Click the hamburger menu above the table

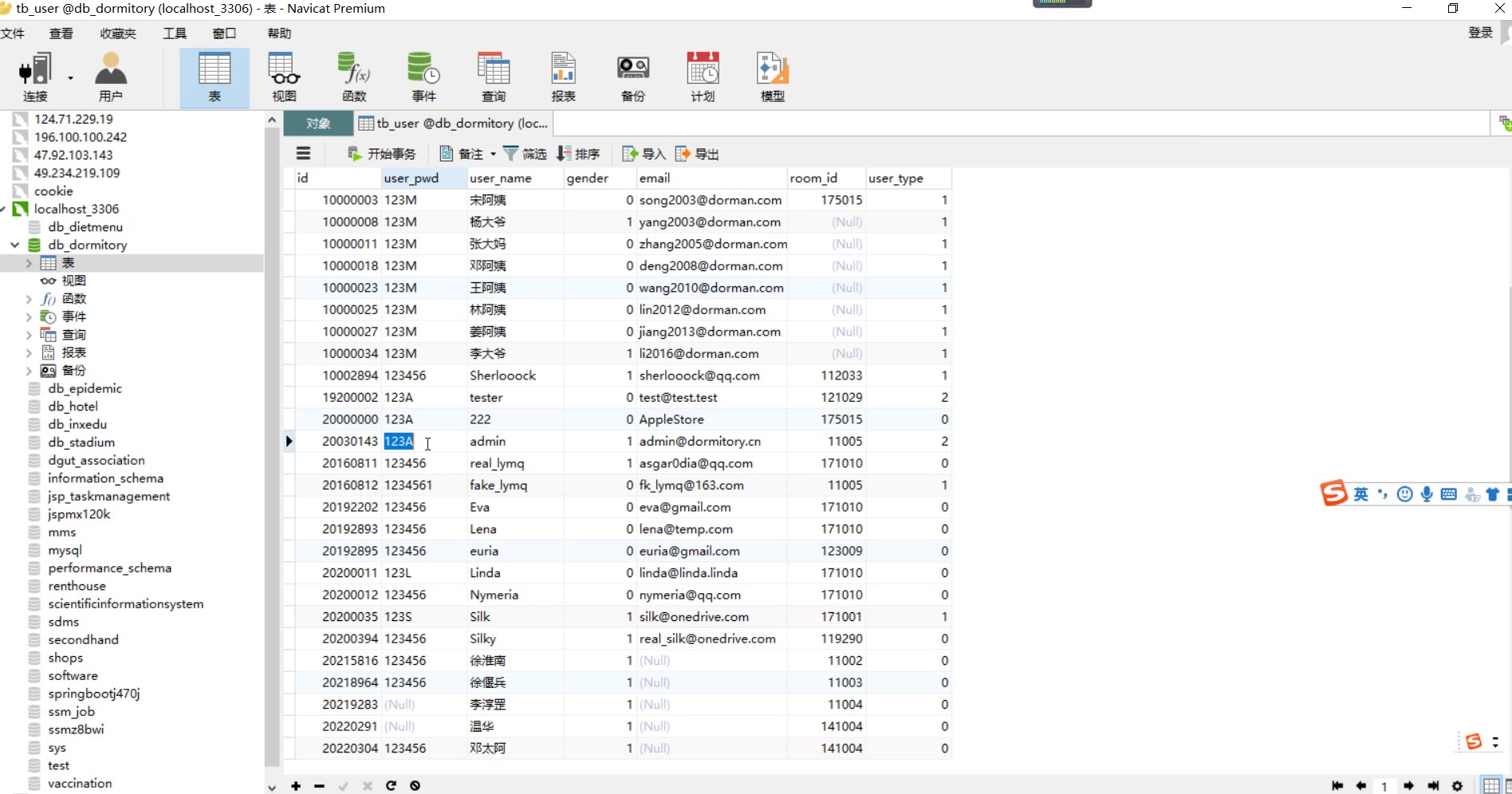point(303,154)
